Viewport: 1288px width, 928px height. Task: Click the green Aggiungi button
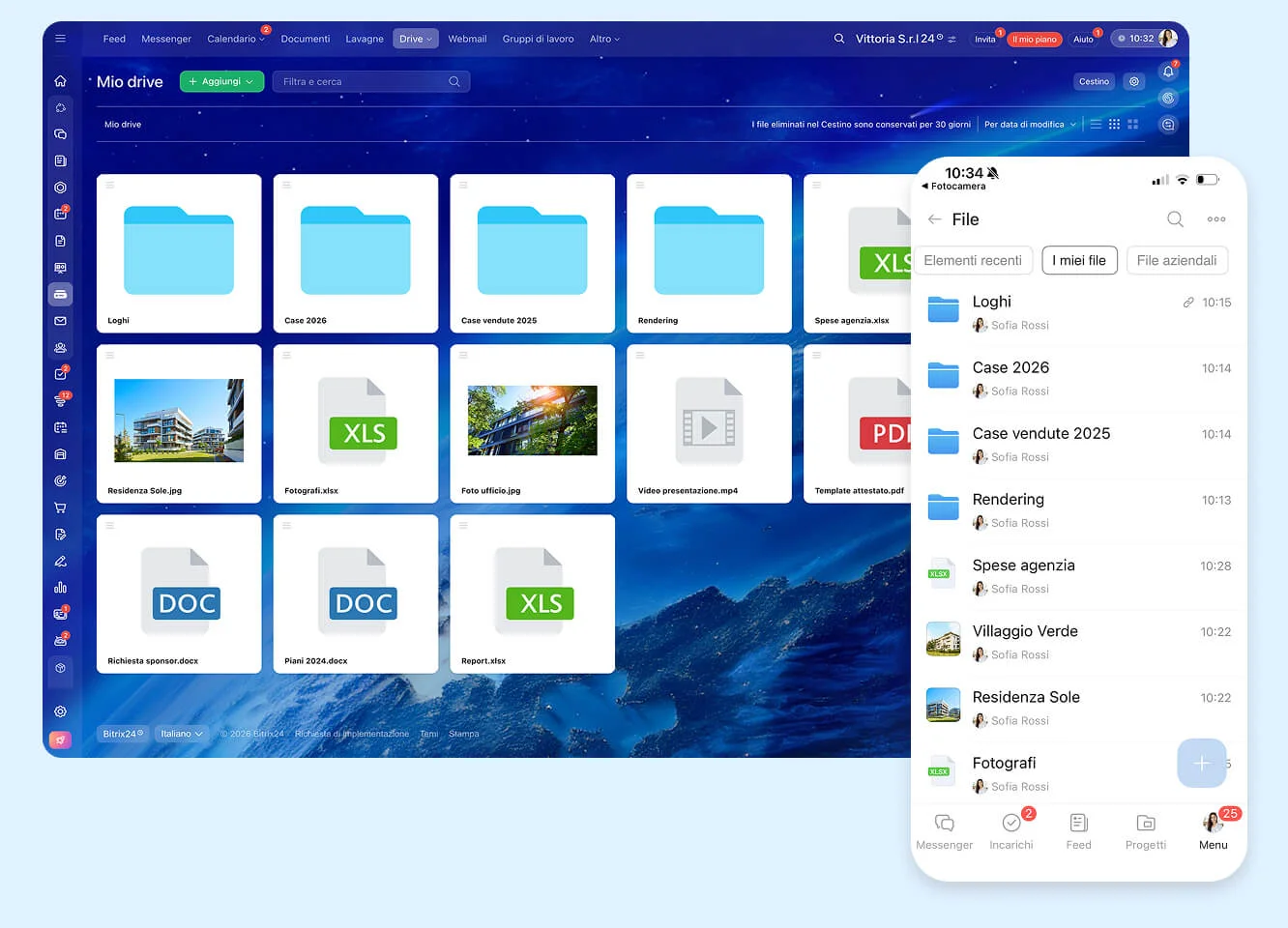(221, 81)
